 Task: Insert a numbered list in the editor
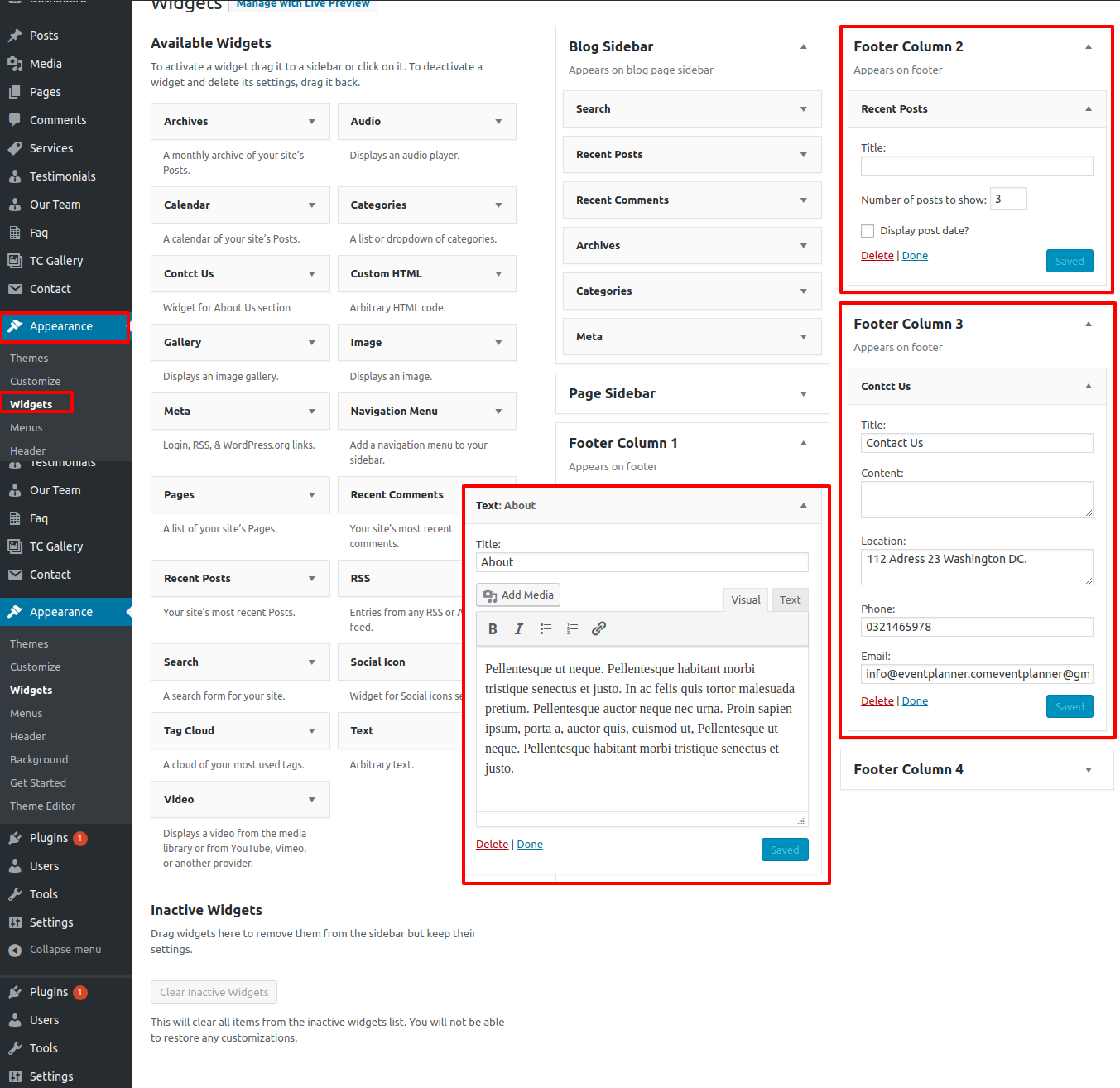572,629
